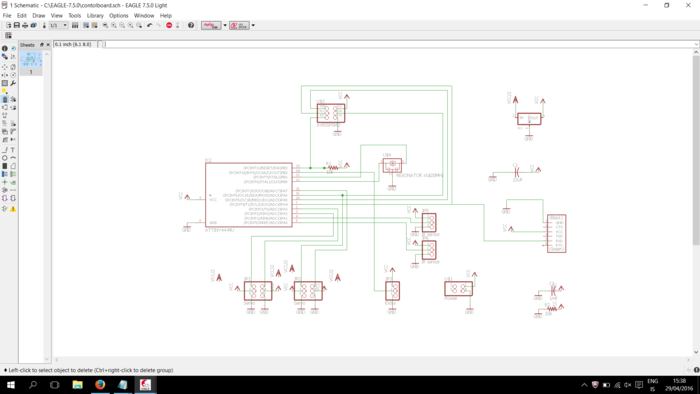
Task: Click into the command line input field
Action: pos(399,44)
